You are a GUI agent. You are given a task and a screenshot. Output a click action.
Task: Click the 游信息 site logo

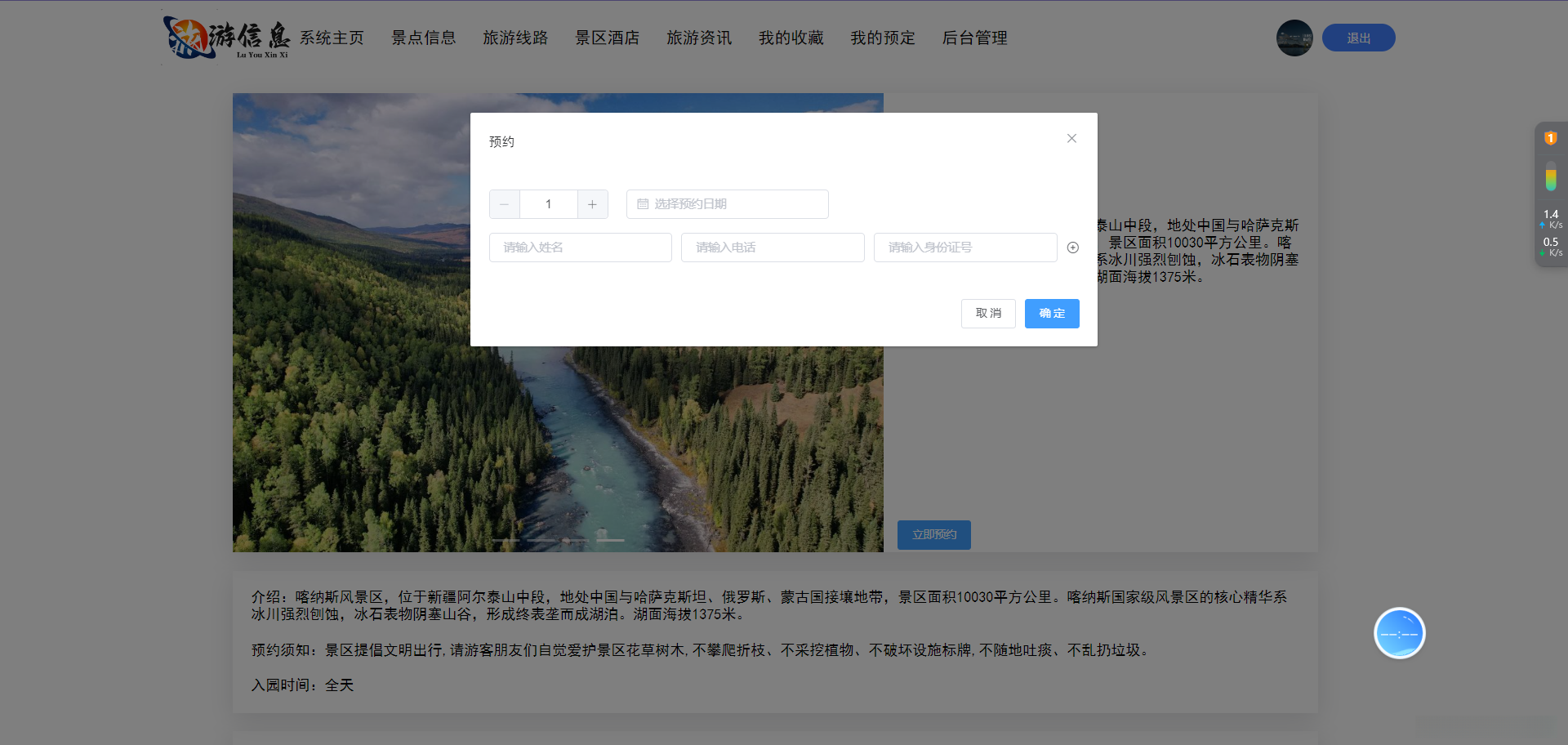[226, 38]
